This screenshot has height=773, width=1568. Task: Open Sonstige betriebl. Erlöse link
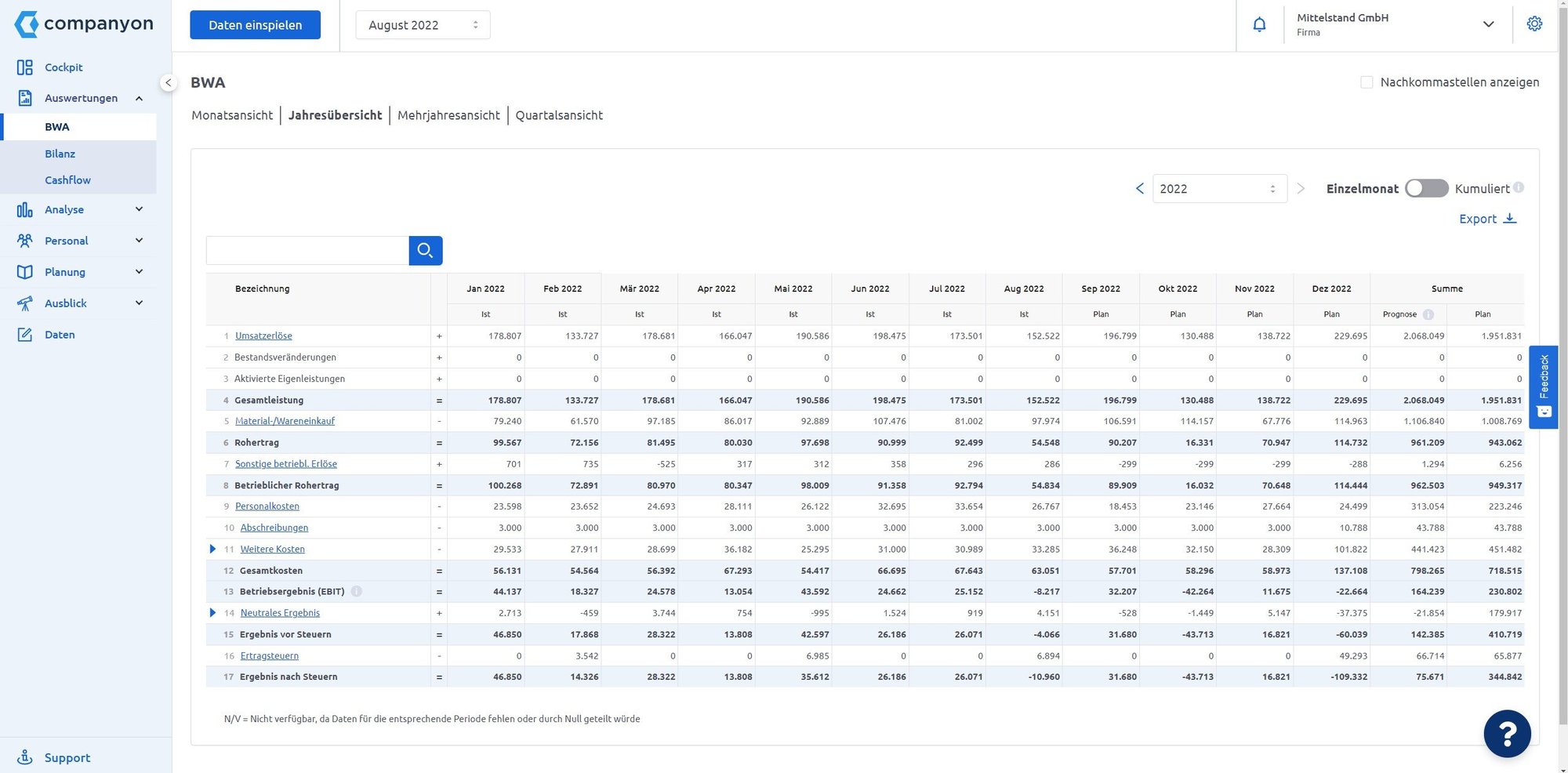pos(286,464)
